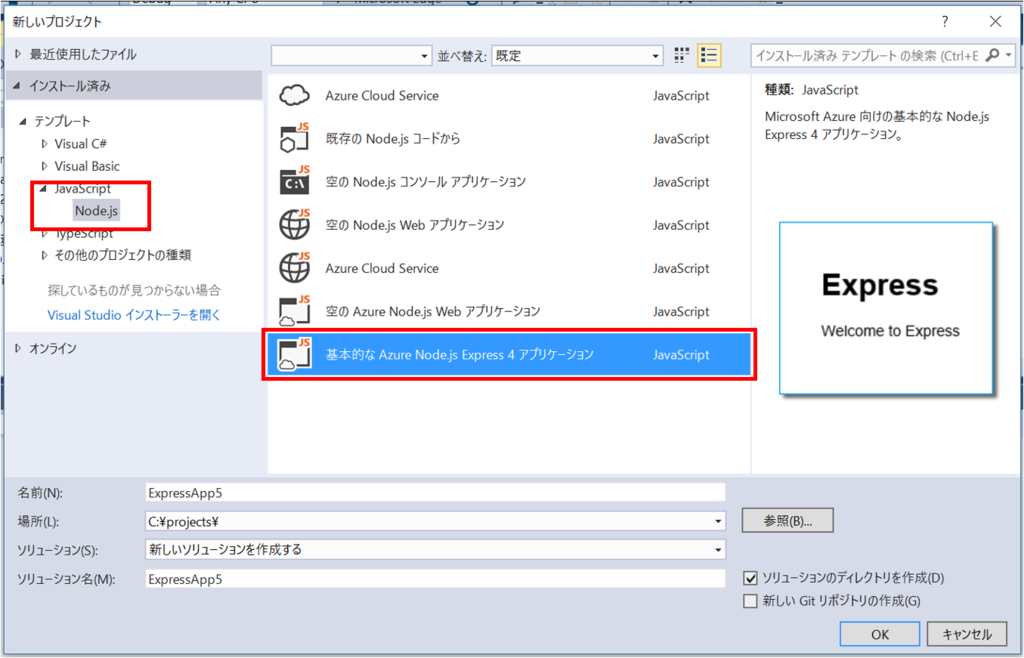Click インストール済み label text
The width and height of the screenshot is (1024, 658).
70,86
